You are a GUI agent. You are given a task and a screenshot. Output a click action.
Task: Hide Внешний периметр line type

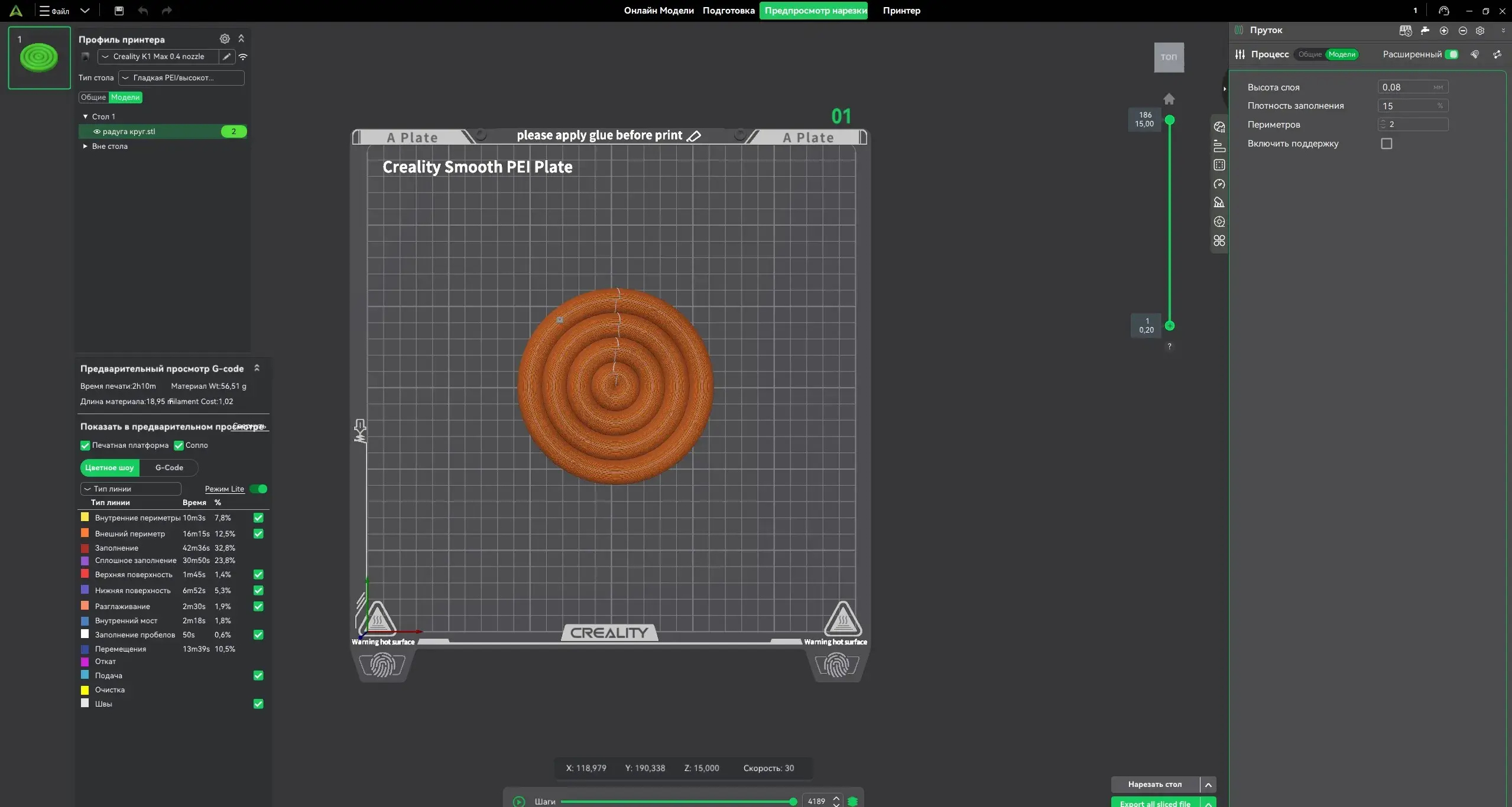(x=258, y=534)
